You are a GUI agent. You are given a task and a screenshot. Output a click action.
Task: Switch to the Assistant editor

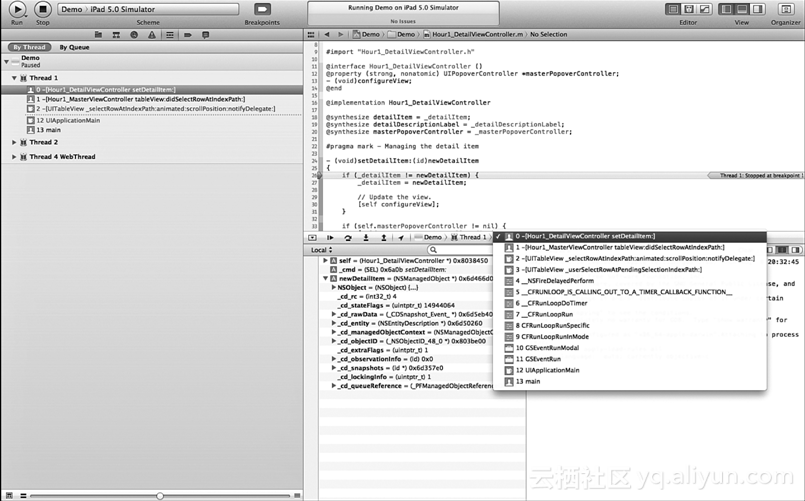(x=689, y=9)
